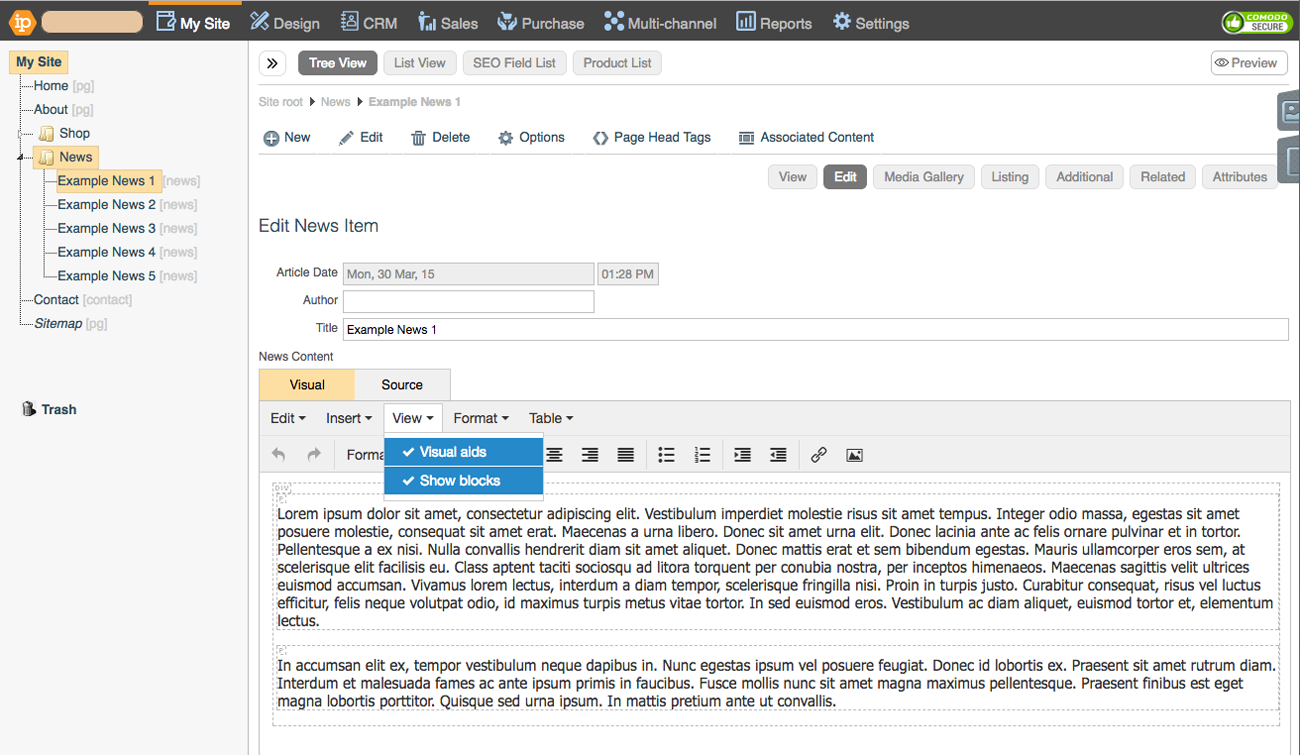
Task: Switch to List View
Action: pyautogui.click(x=419, y=63)
